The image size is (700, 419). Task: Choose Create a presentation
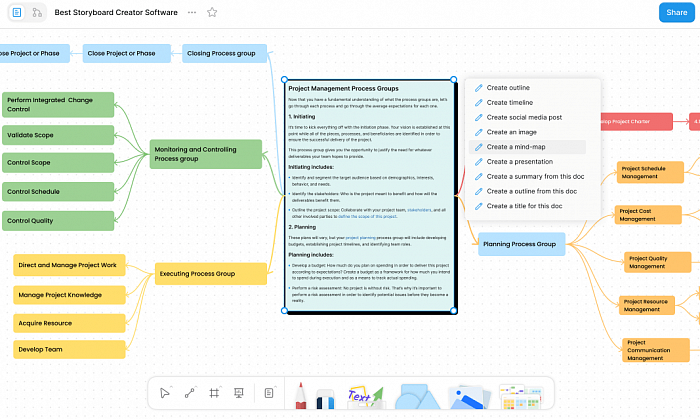pos(527,162)
